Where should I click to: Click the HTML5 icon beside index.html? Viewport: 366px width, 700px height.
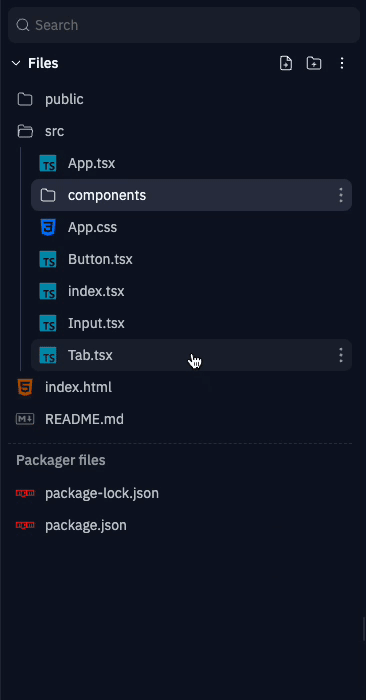[25, 387]
